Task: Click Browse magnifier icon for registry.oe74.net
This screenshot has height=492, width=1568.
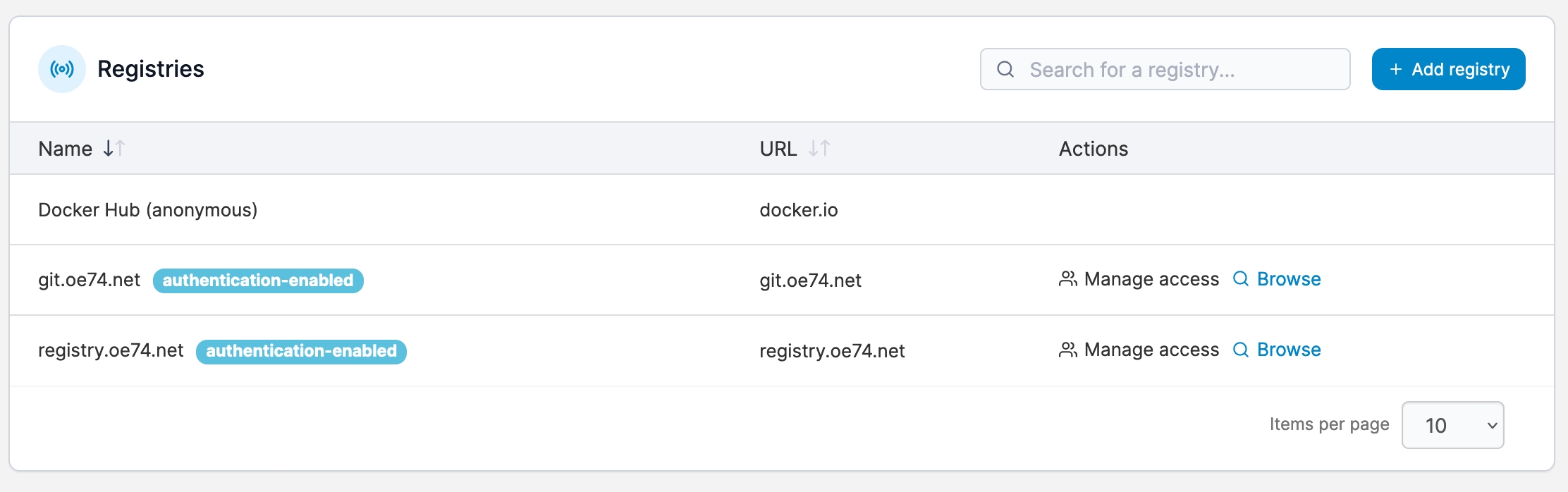Action: [x=1241, y=350]
